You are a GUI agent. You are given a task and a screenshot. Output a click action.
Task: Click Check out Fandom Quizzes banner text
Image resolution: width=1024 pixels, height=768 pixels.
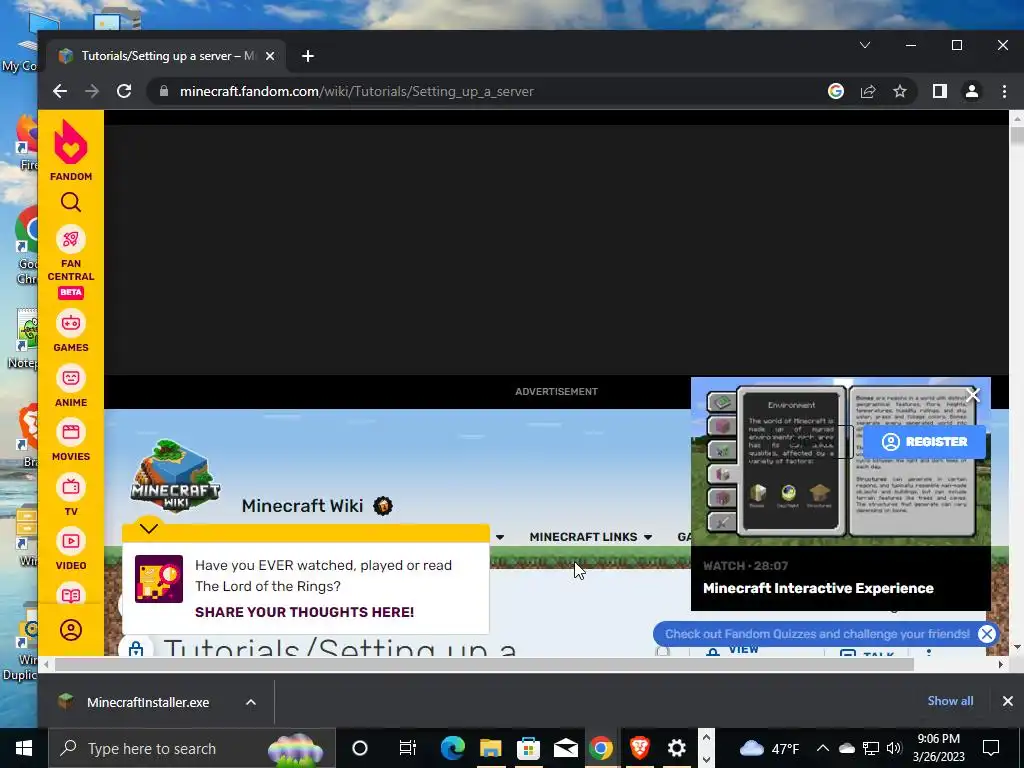coord(817,633)
